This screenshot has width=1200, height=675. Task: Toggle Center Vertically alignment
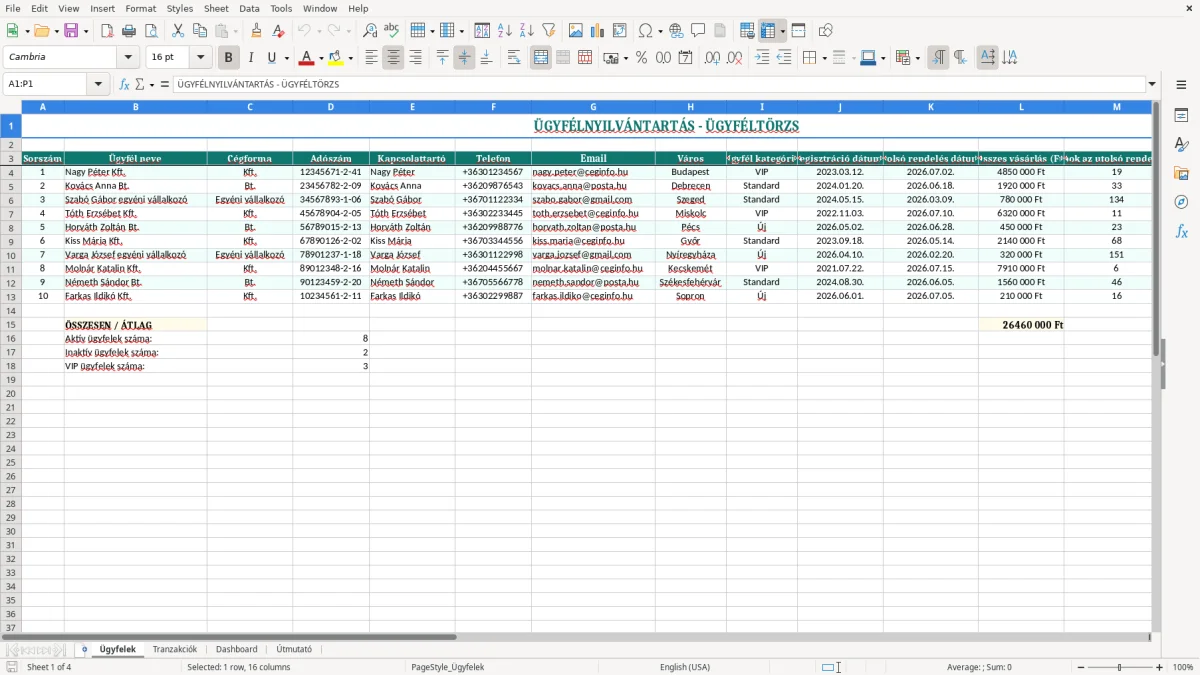464,58
